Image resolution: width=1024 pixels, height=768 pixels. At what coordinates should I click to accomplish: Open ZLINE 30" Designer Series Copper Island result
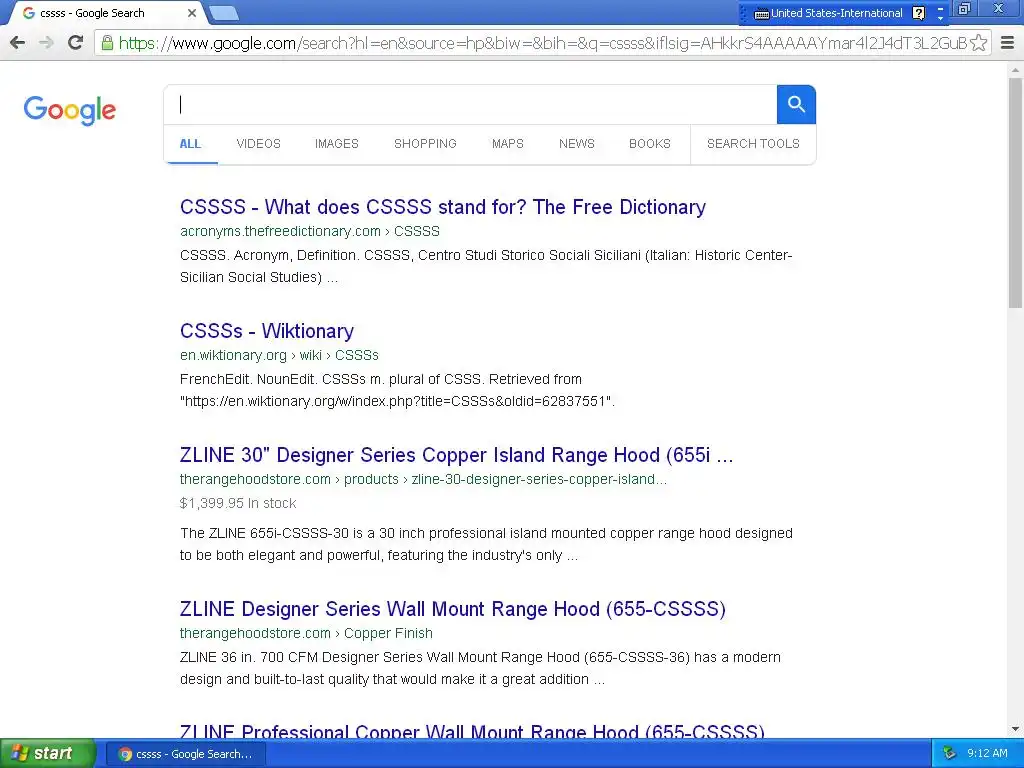pos(456,455)
